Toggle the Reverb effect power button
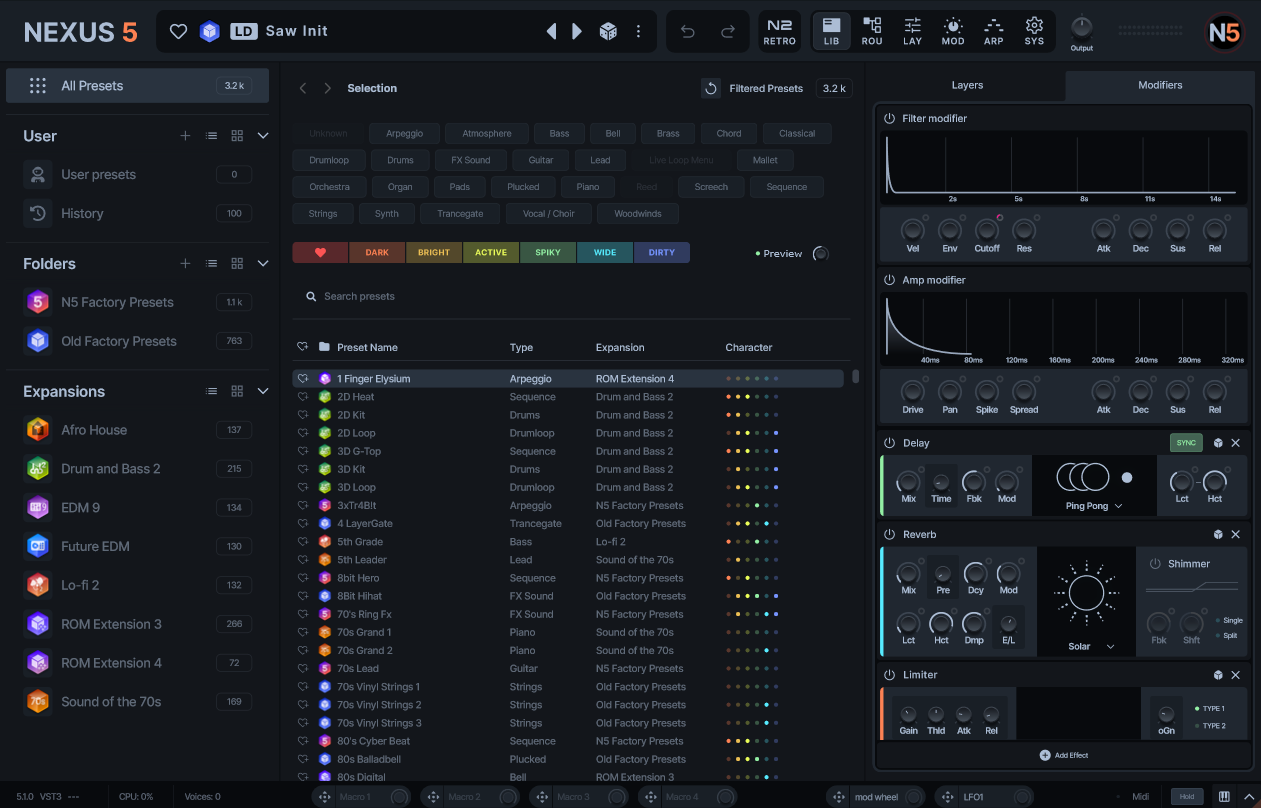The image size is (1261, 808). click(889, 535)
